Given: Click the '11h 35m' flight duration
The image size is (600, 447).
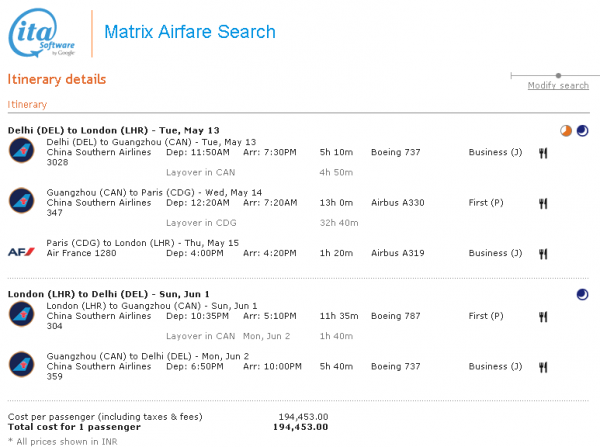Looking at the screenshot, I should pyautogui.click(x=339, y=316).
